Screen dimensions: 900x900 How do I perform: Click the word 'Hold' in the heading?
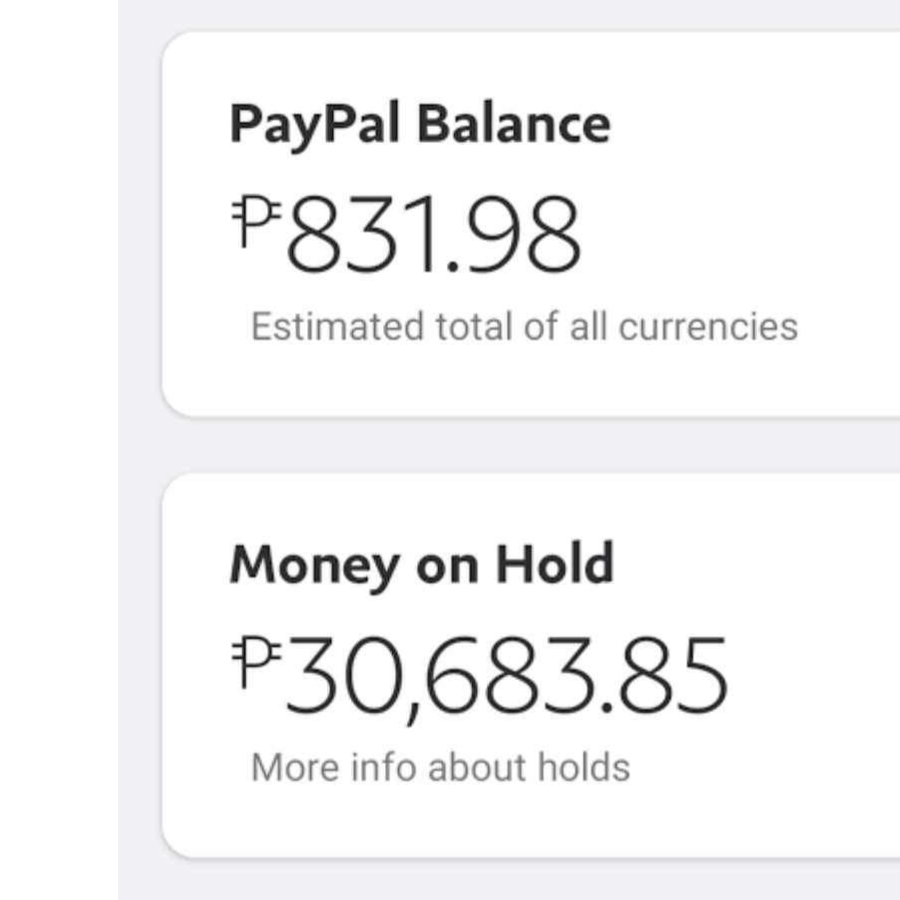556,565
